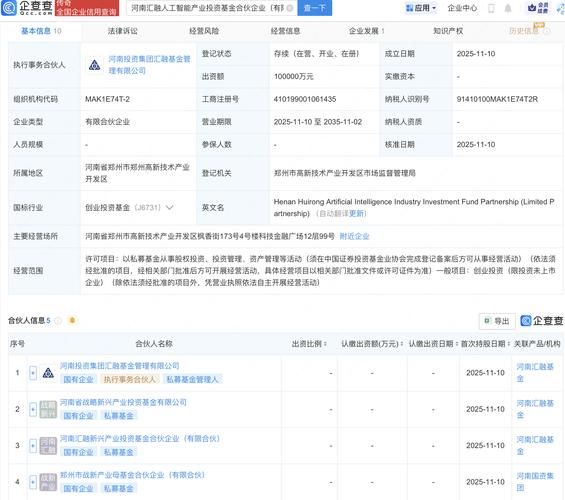Expand the 创业投资基金 industry chevron

click(x=169, y=207)
